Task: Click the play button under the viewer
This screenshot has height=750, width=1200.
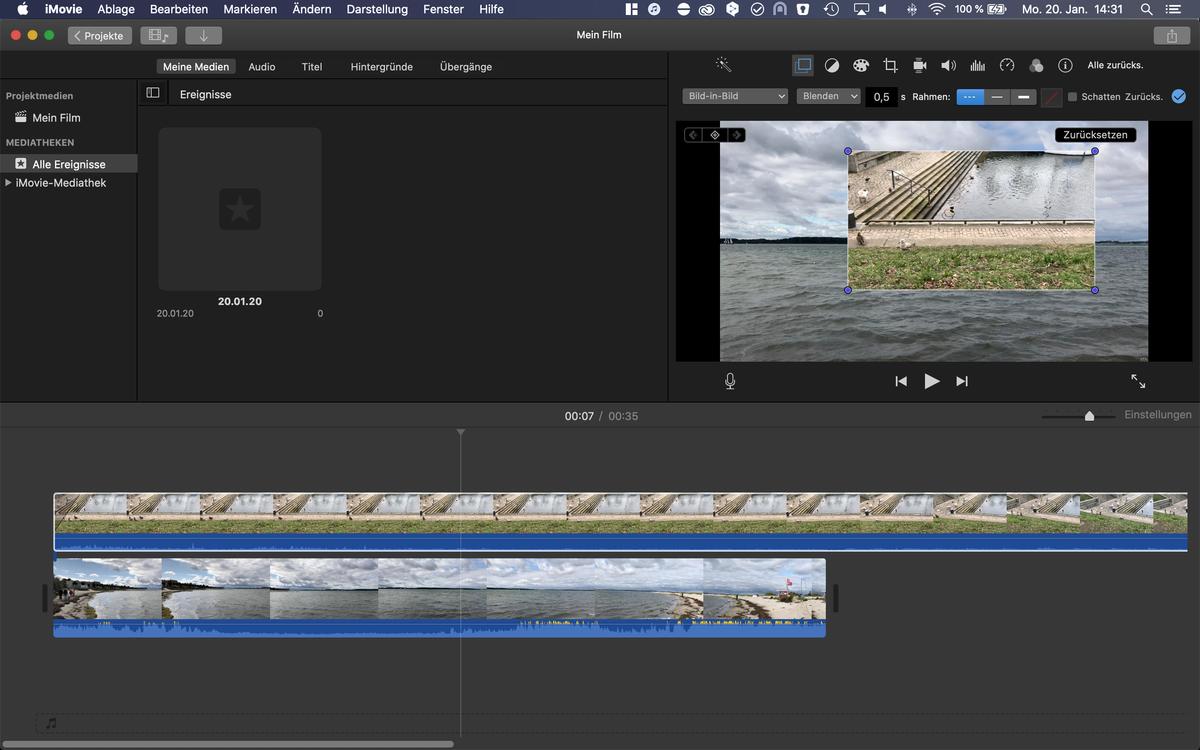Action: coord(932,381)
